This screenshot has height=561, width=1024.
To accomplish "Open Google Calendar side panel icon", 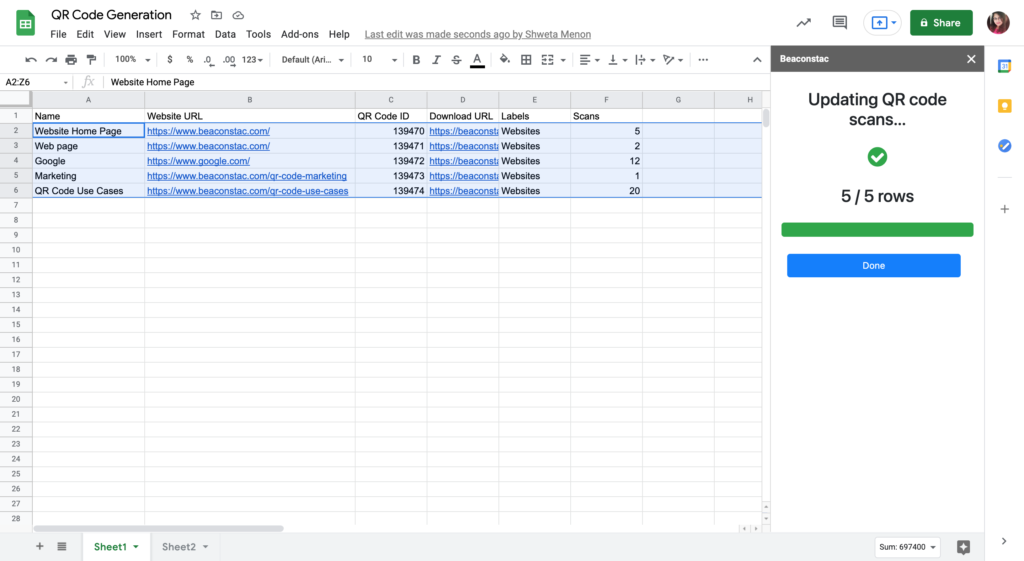I will tap(1004, 66).
